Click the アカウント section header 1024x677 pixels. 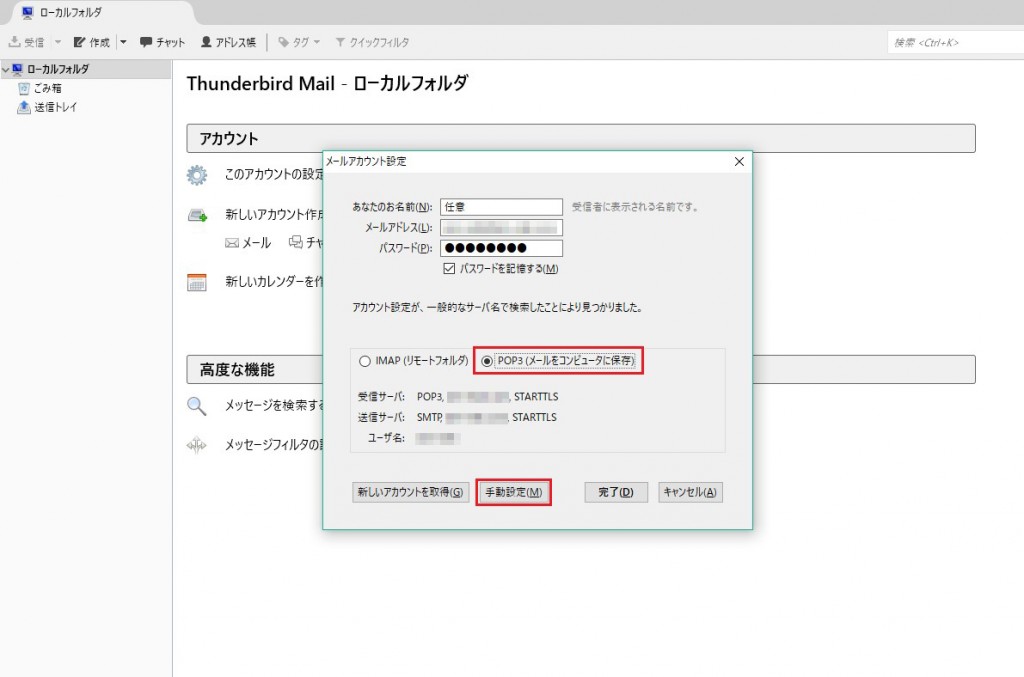pos(581,138)
